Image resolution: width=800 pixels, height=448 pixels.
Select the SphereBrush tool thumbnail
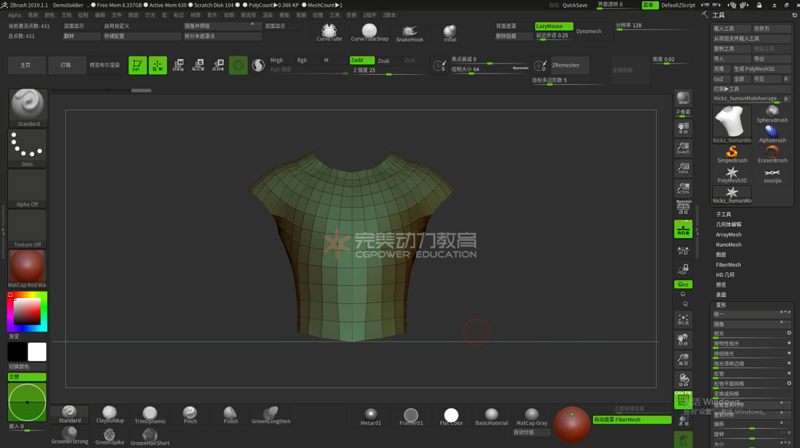pos(772,117)
